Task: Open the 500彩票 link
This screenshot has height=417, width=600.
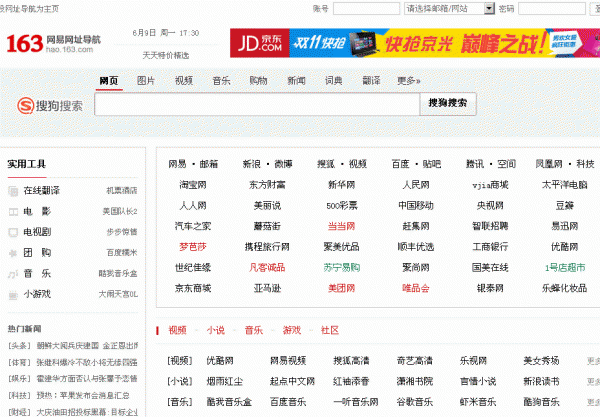Action: point(342,206)
